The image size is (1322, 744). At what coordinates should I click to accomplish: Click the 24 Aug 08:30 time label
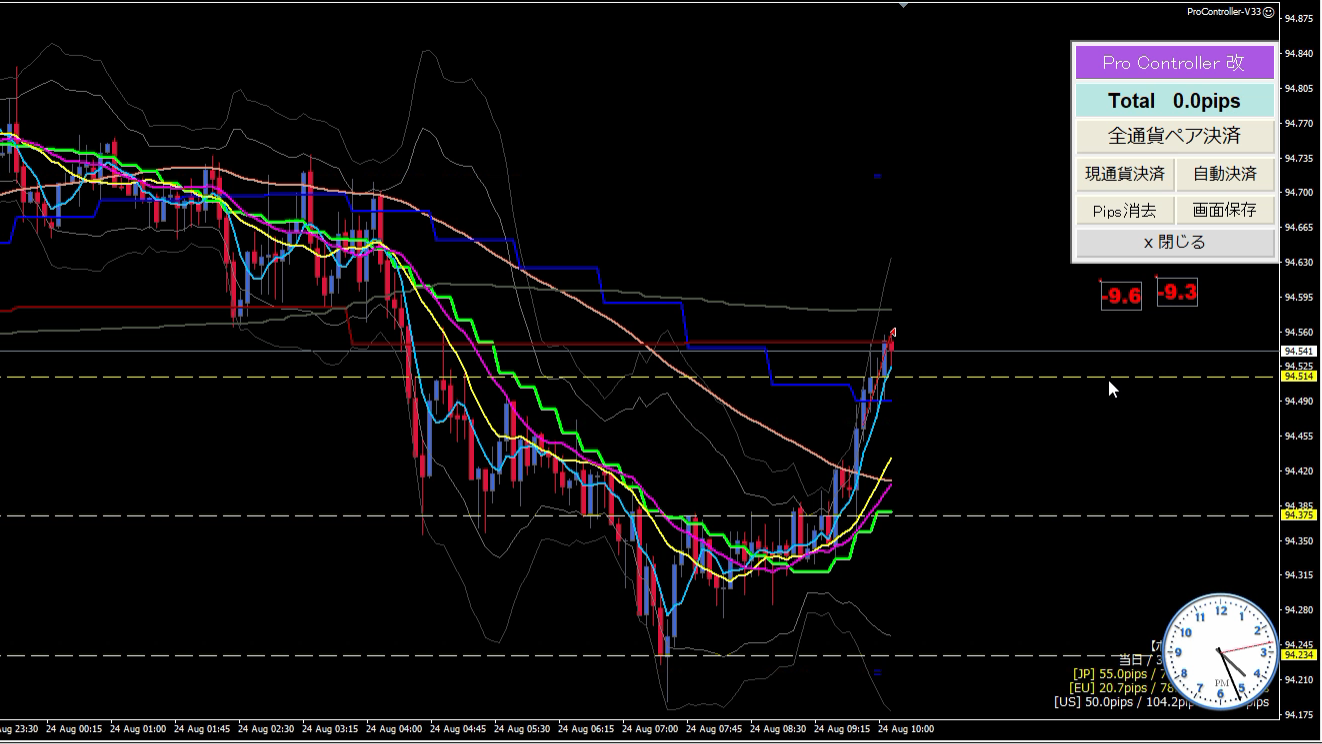click(x=778, y=729)
